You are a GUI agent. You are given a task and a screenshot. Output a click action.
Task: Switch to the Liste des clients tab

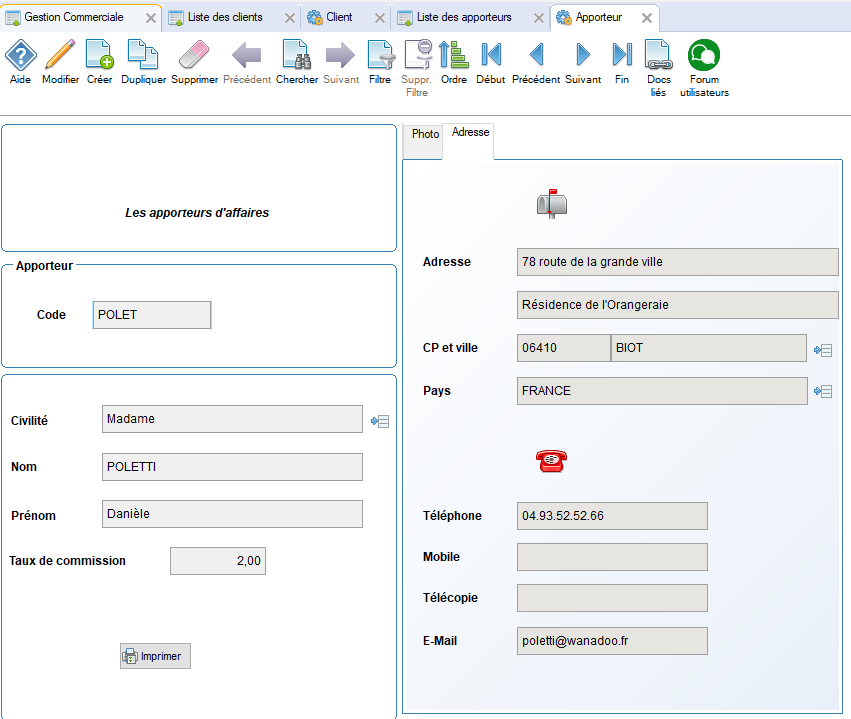point(225,17)
